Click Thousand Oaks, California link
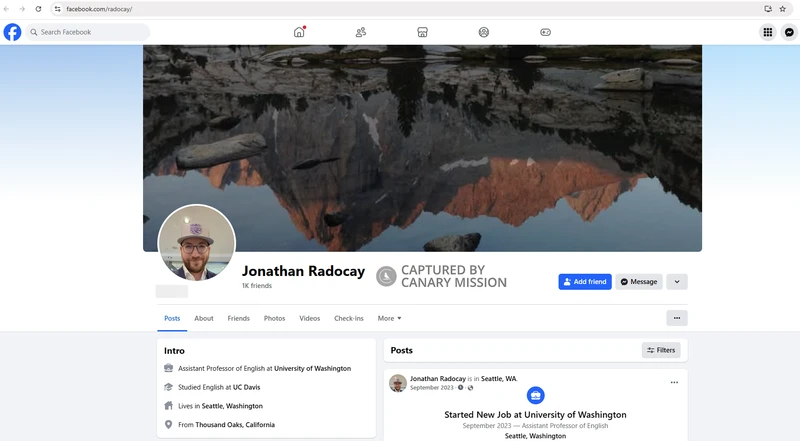 [235, 425]
